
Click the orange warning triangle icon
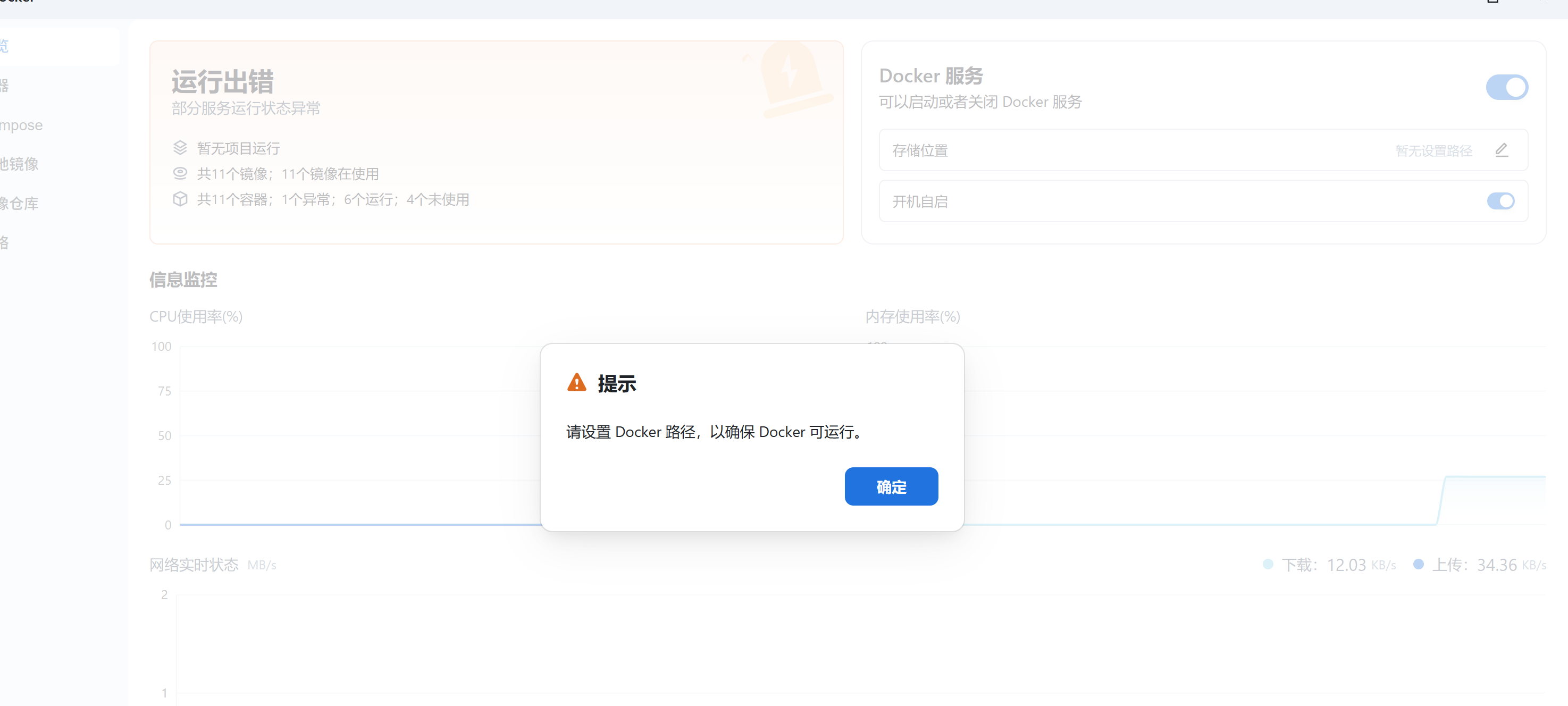(x=576, y=383)
